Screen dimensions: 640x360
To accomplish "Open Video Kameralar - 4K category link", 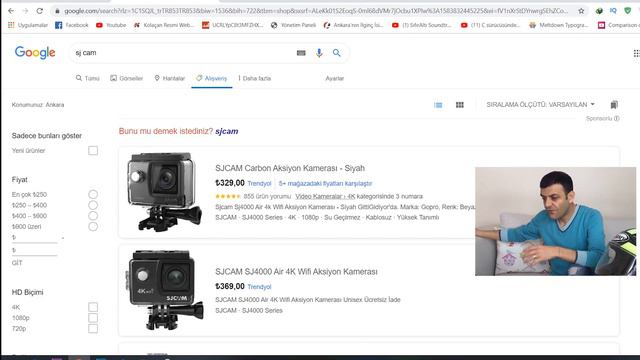I will coord(325,196).
